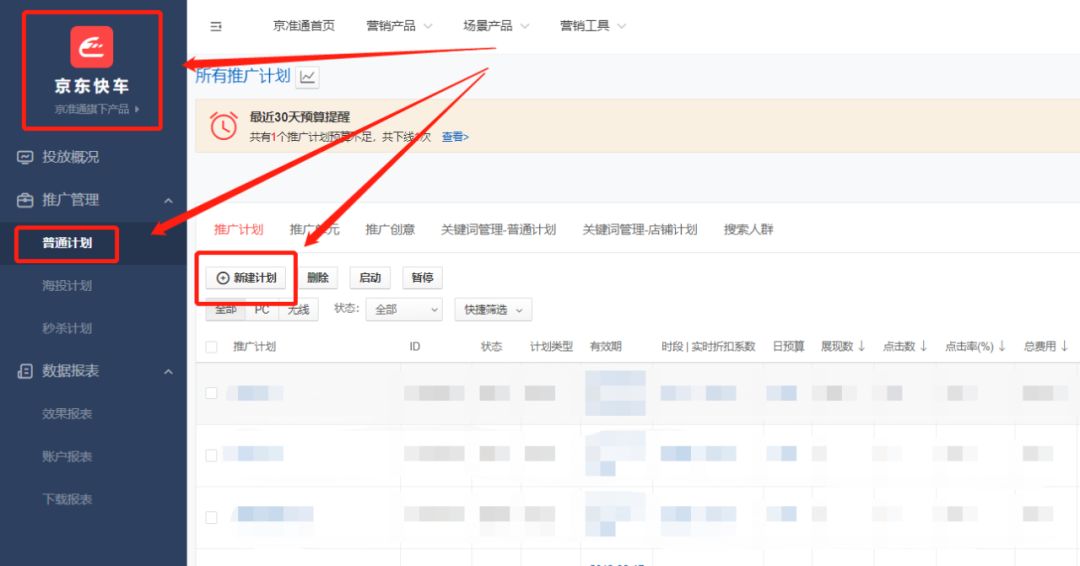1080x566 pixels.
Task: Open the 场景产品 dropdown menu
Action: 497,26
